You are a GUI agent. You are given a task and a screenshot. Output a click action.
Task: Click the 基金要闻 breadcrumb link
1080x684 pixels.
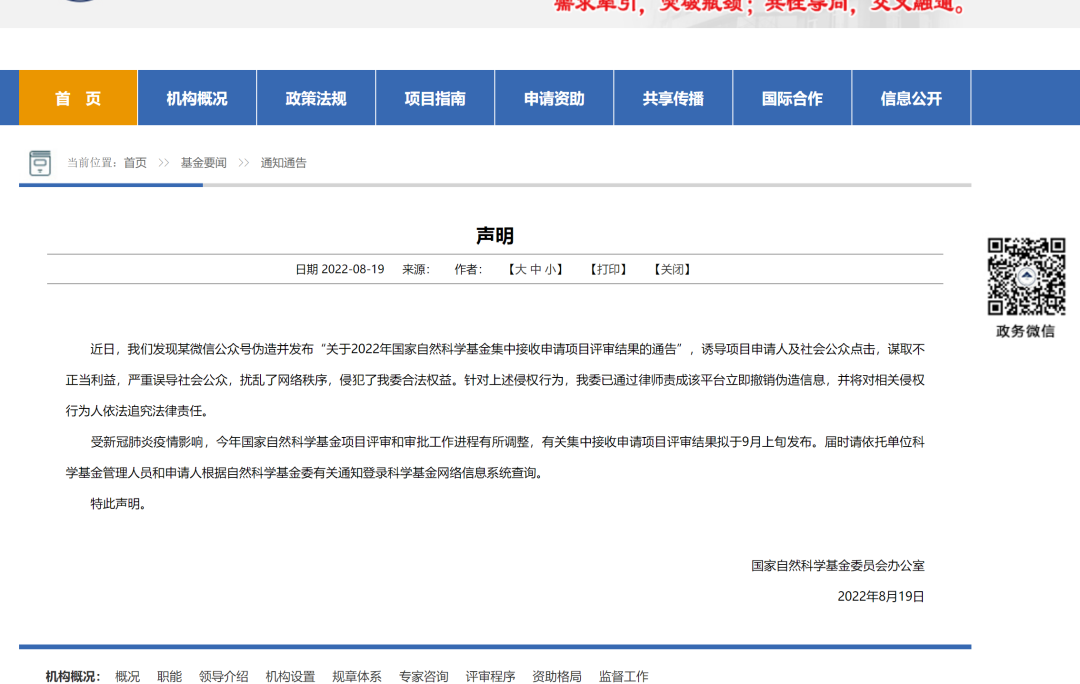pyautogui.click(x=203, y=163)
